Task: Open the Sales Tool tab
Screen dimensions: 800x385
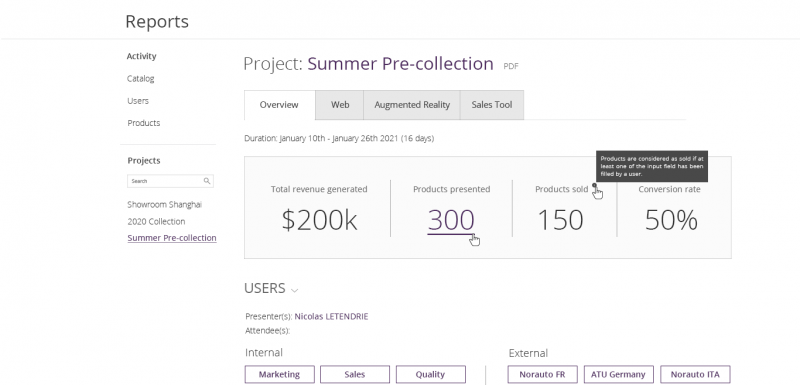Action: pyautogui.click(x=492, y=105)
